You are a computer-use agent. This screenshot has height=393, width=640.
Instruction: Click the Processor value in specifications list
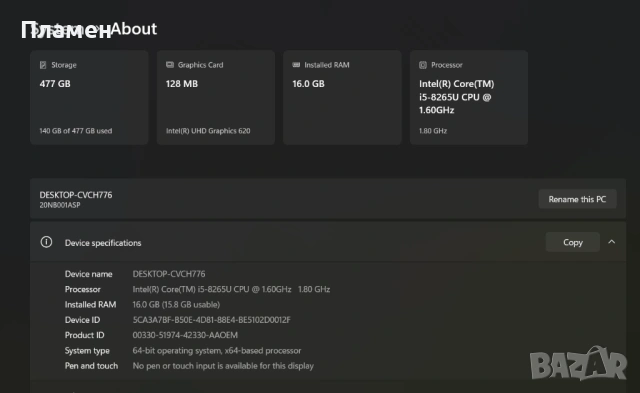tap(231, 289)
